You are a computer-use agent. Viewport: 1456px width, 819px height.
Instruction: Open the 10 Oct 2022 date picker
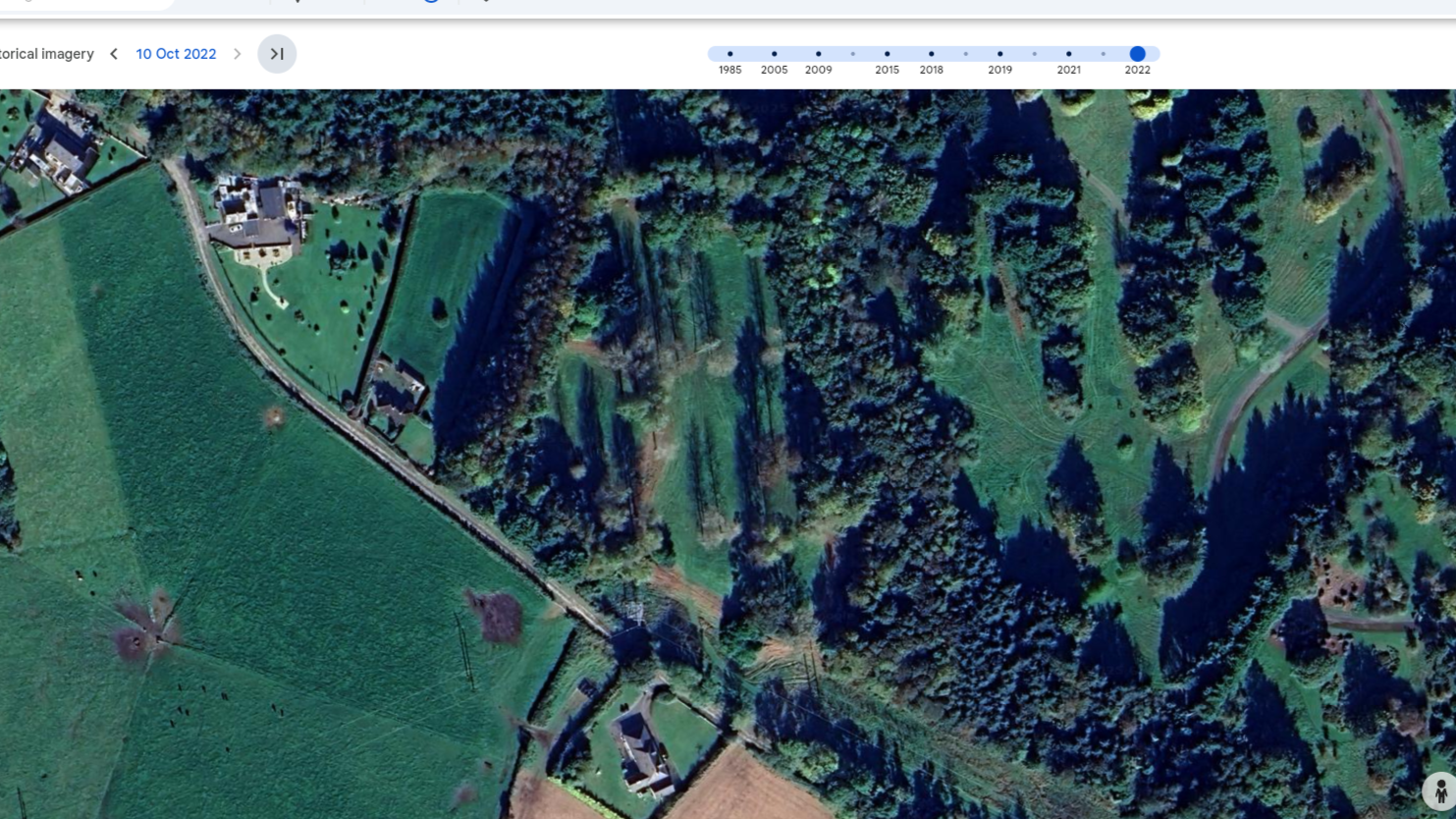[176, 54]
